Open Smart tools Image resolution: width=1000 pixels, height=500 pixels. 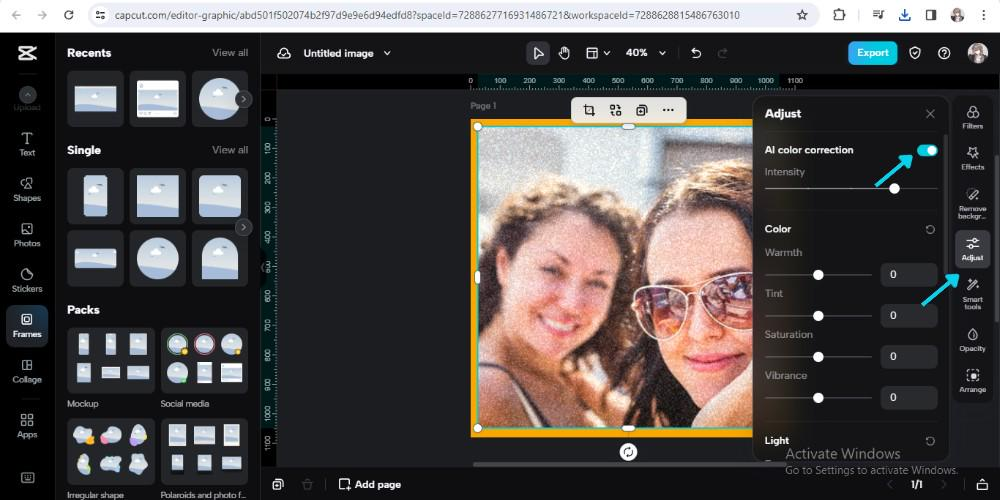click(x=973, y=293)
